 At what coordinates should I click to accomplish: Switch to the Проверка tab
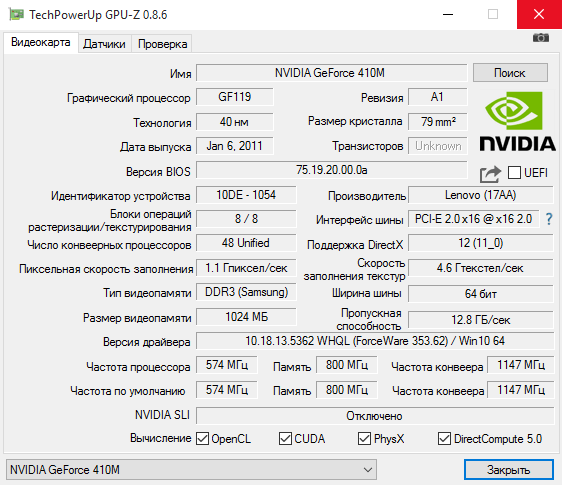[x=162, y=44]
